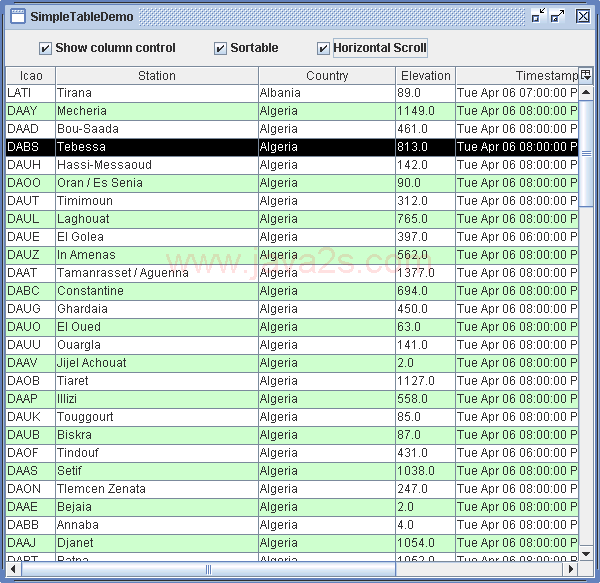Click the Touggourt station cell
The height and width of the screenshot is (583, 600).
point(157,417)
